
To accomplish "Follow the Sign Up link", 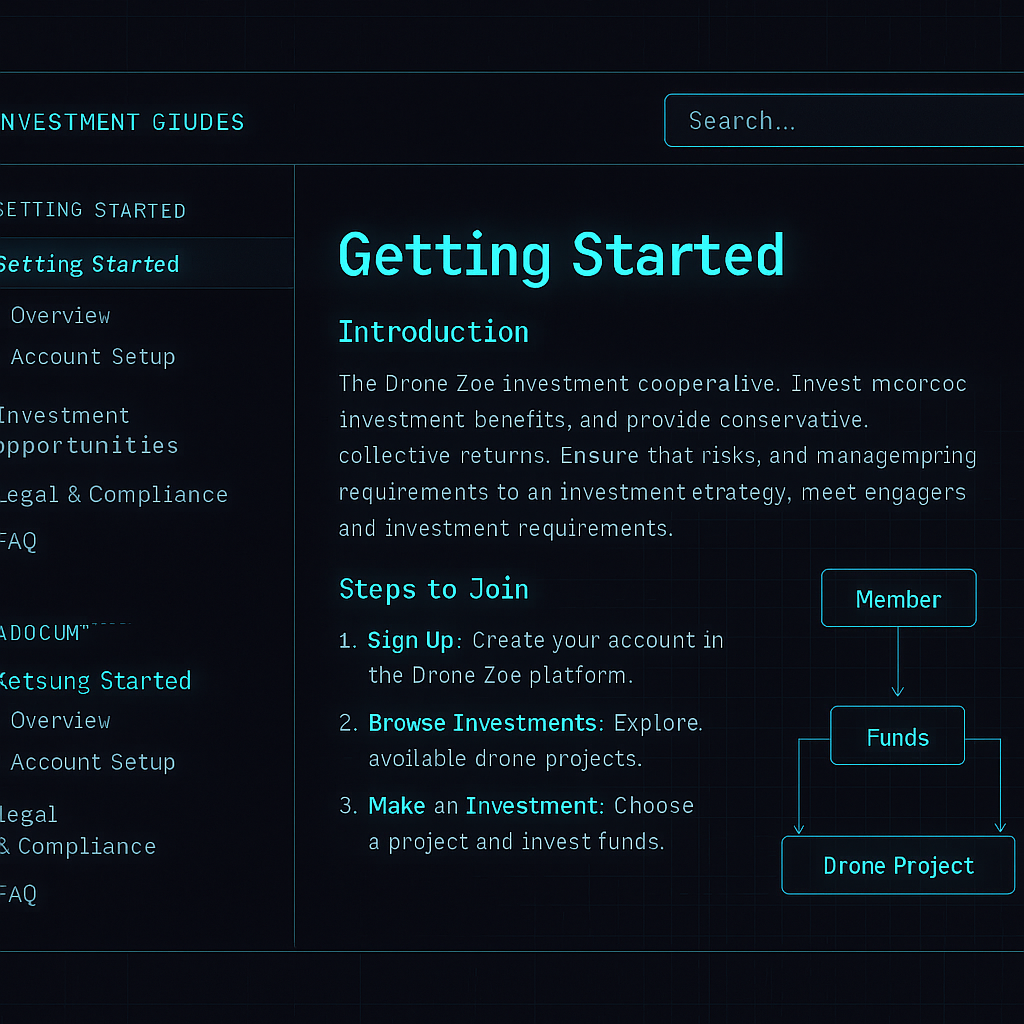I will pos(410,640).
